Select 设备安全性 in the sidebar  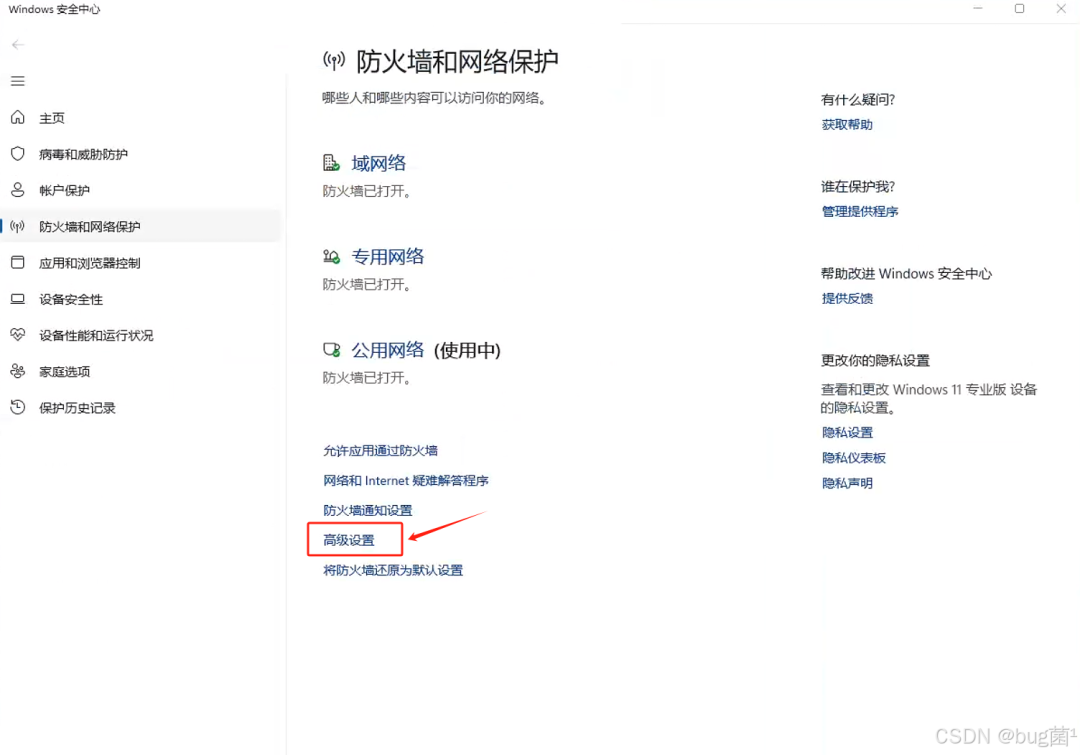click(141, 299)
